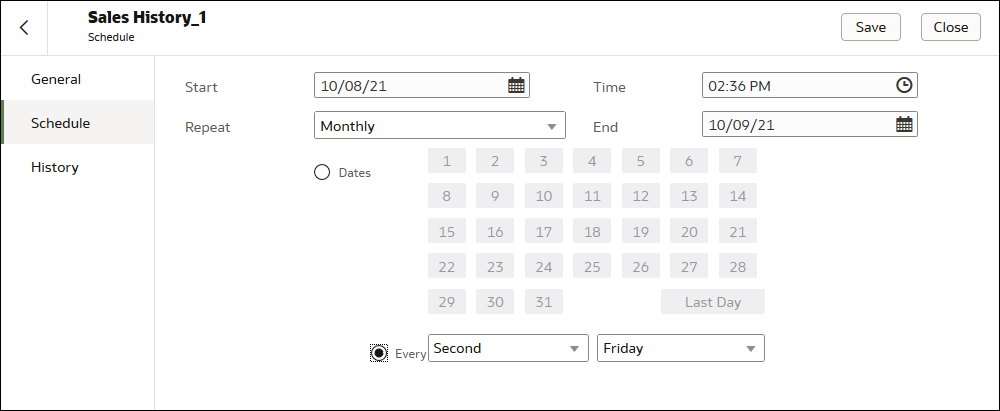This screenshot has width=1000, height=411.
Task: Click the Close button
Action: (x=950, y=27)
